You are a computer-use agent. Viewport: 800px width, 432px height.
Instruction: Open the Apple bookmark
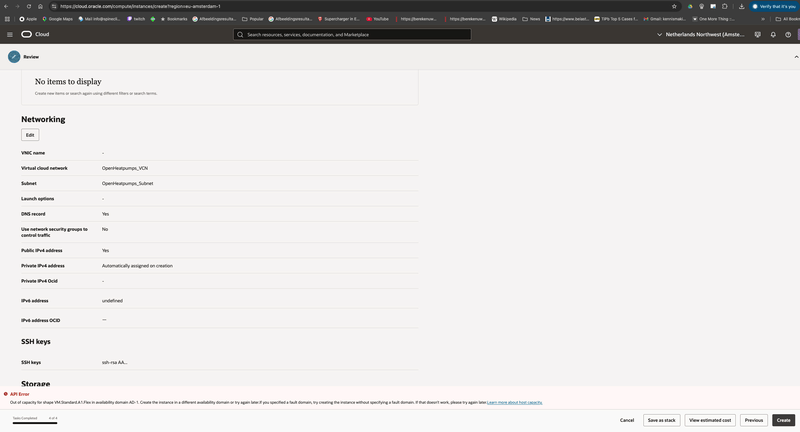[x=28, y=19]
